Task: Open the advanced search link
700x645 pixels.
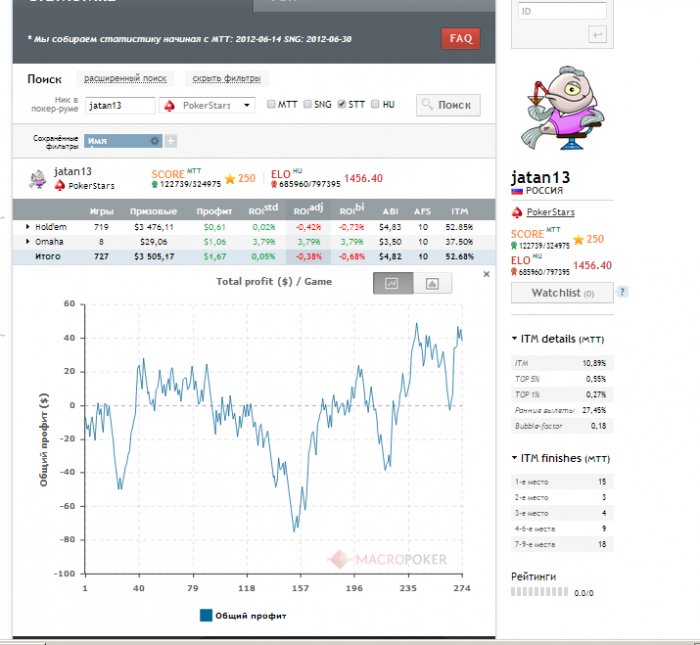Action: [x=125, y=79]
